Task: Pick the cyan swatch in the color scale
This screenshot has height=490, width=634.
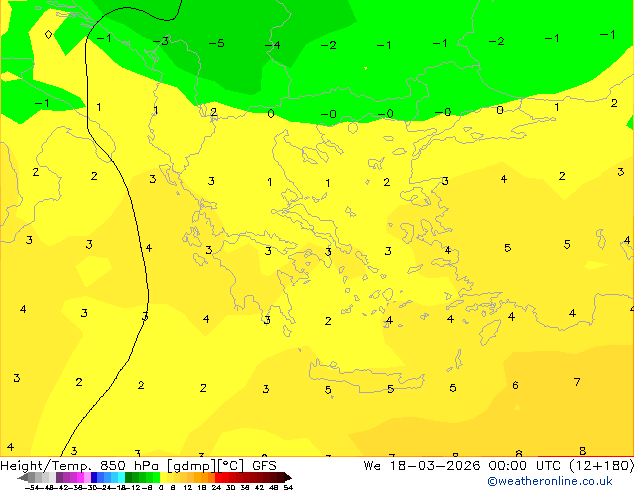Action: click(x=121, y=477)
